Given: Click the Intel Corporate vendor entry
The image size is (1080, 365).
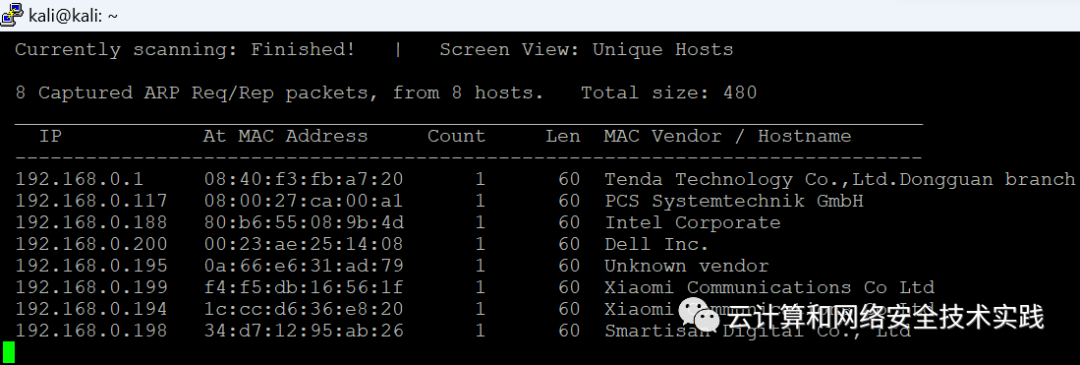Looking at the screenshot, I should pos(692,222).
